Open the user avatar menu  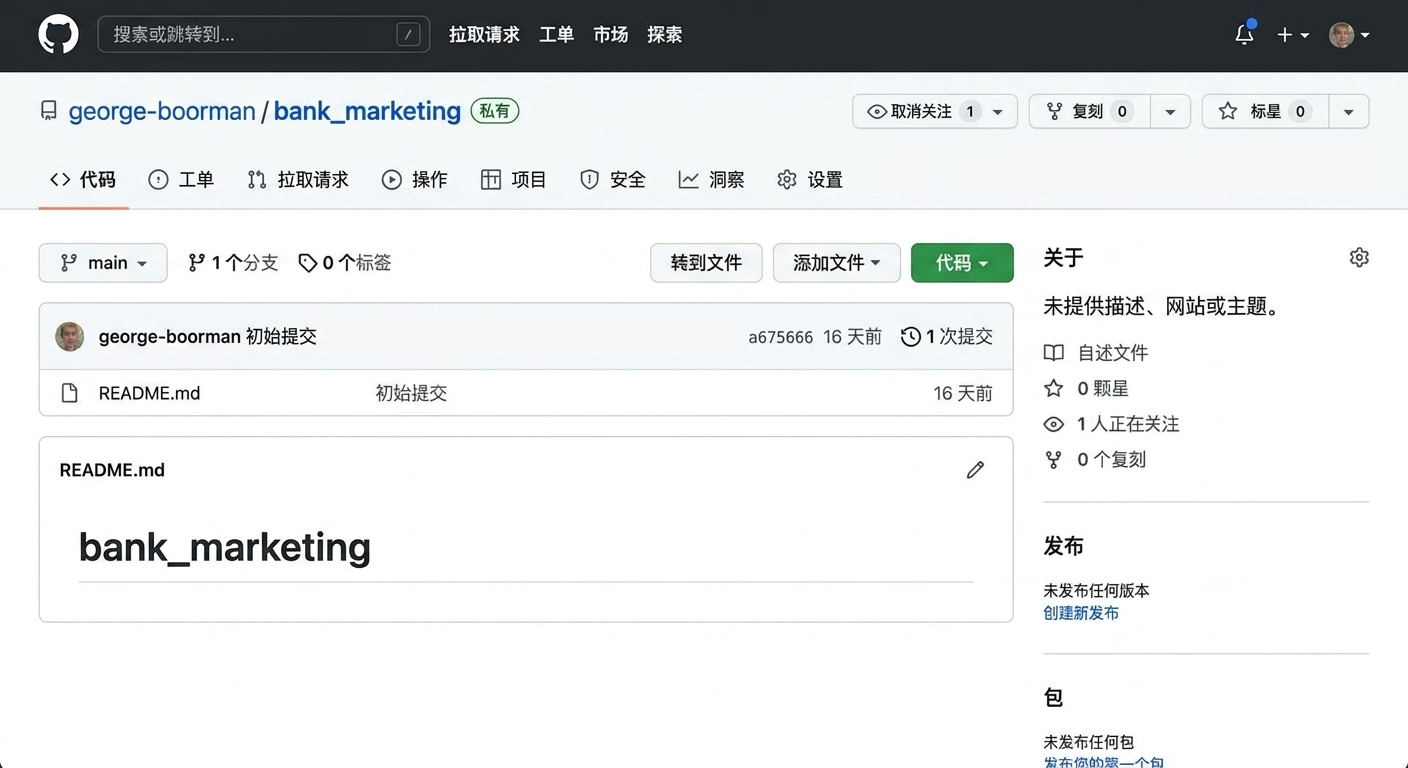tap(1349, 35)
